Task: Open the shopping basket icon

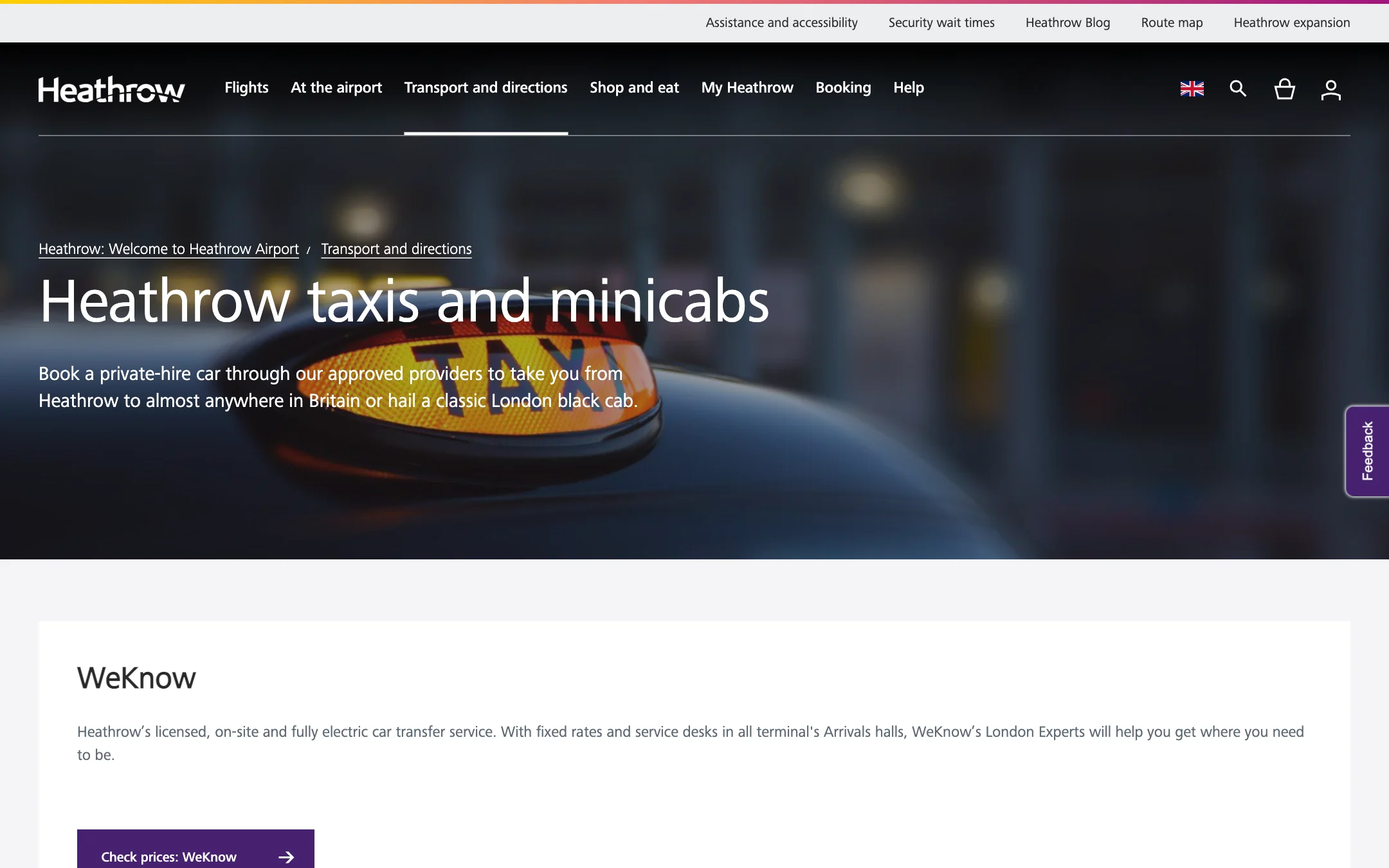Action: point(1284,89)
